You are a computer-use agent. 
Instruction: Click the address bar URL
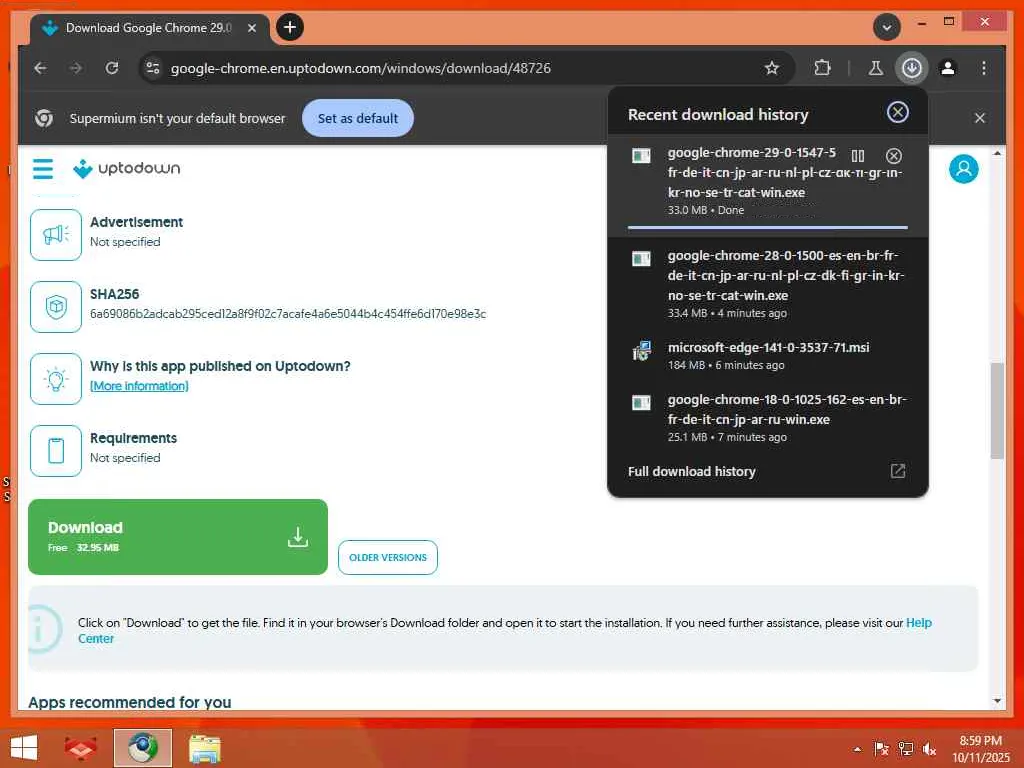pos(360,68)
